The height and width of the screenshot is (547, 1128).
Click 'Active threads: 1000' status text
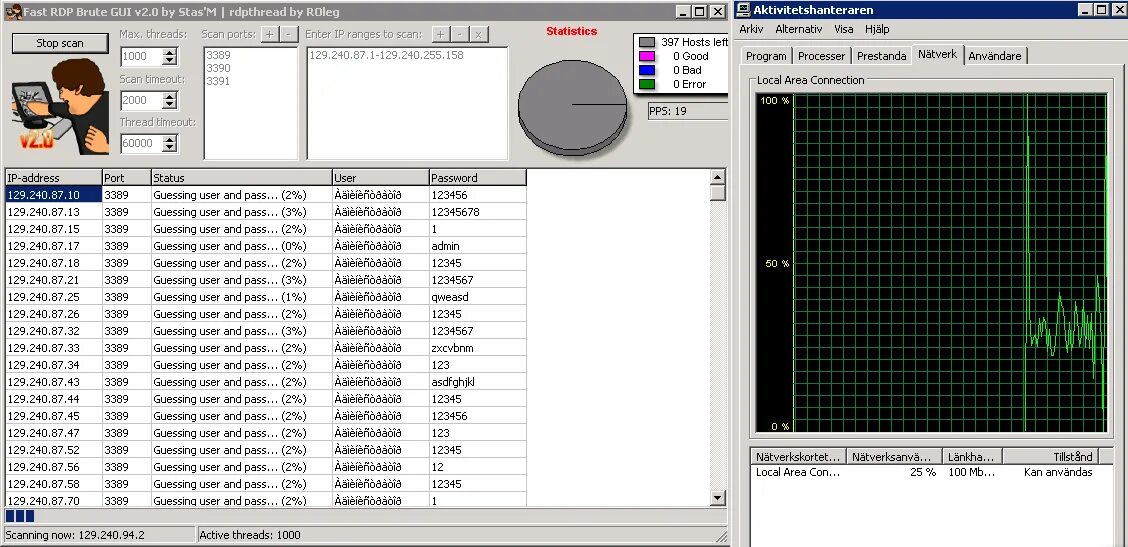(x=250, y=535)
